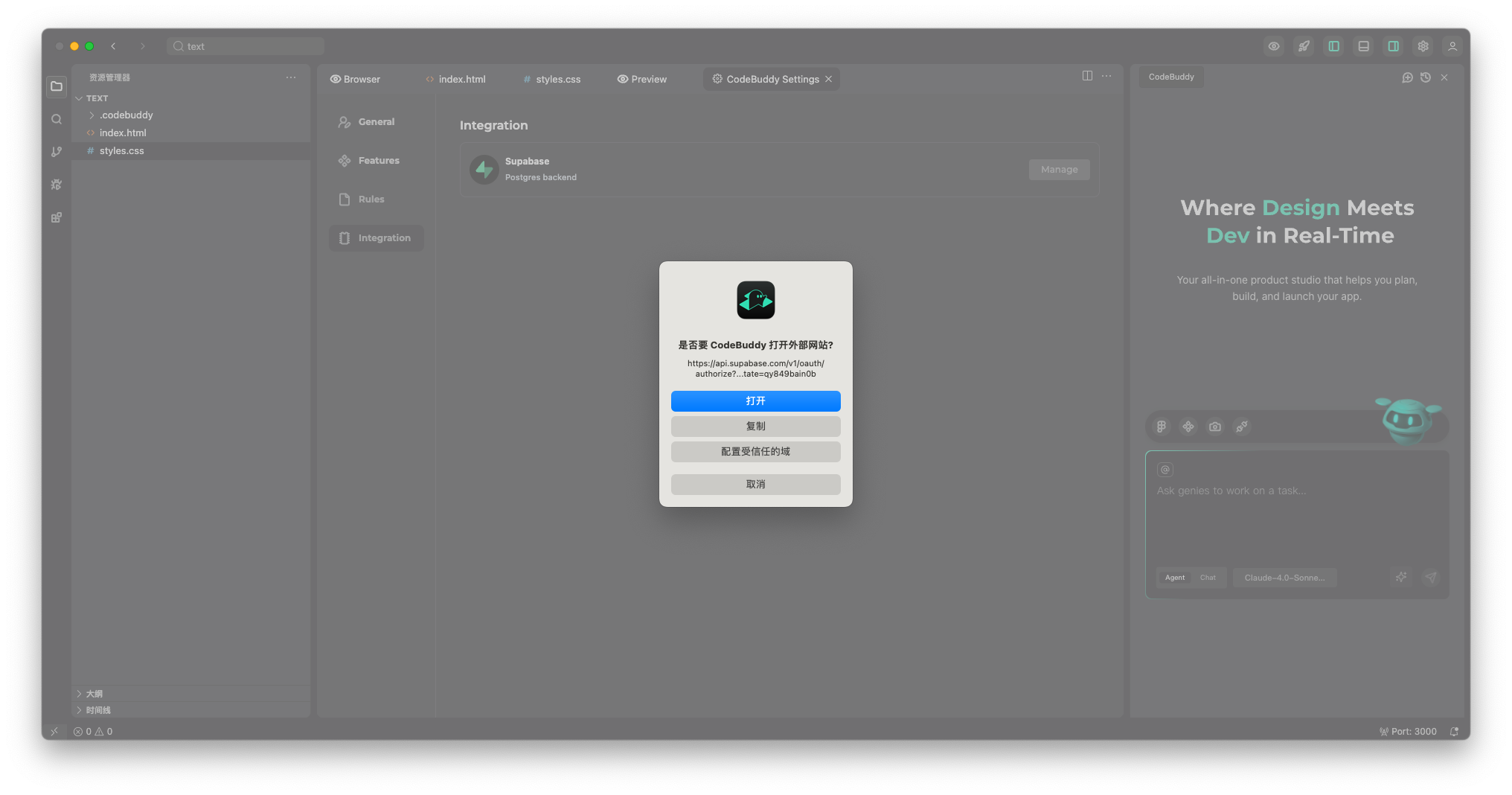Open the Explorer folder icon in activity bar
This screenshot has width=1512, height=795.
(57, 86)
